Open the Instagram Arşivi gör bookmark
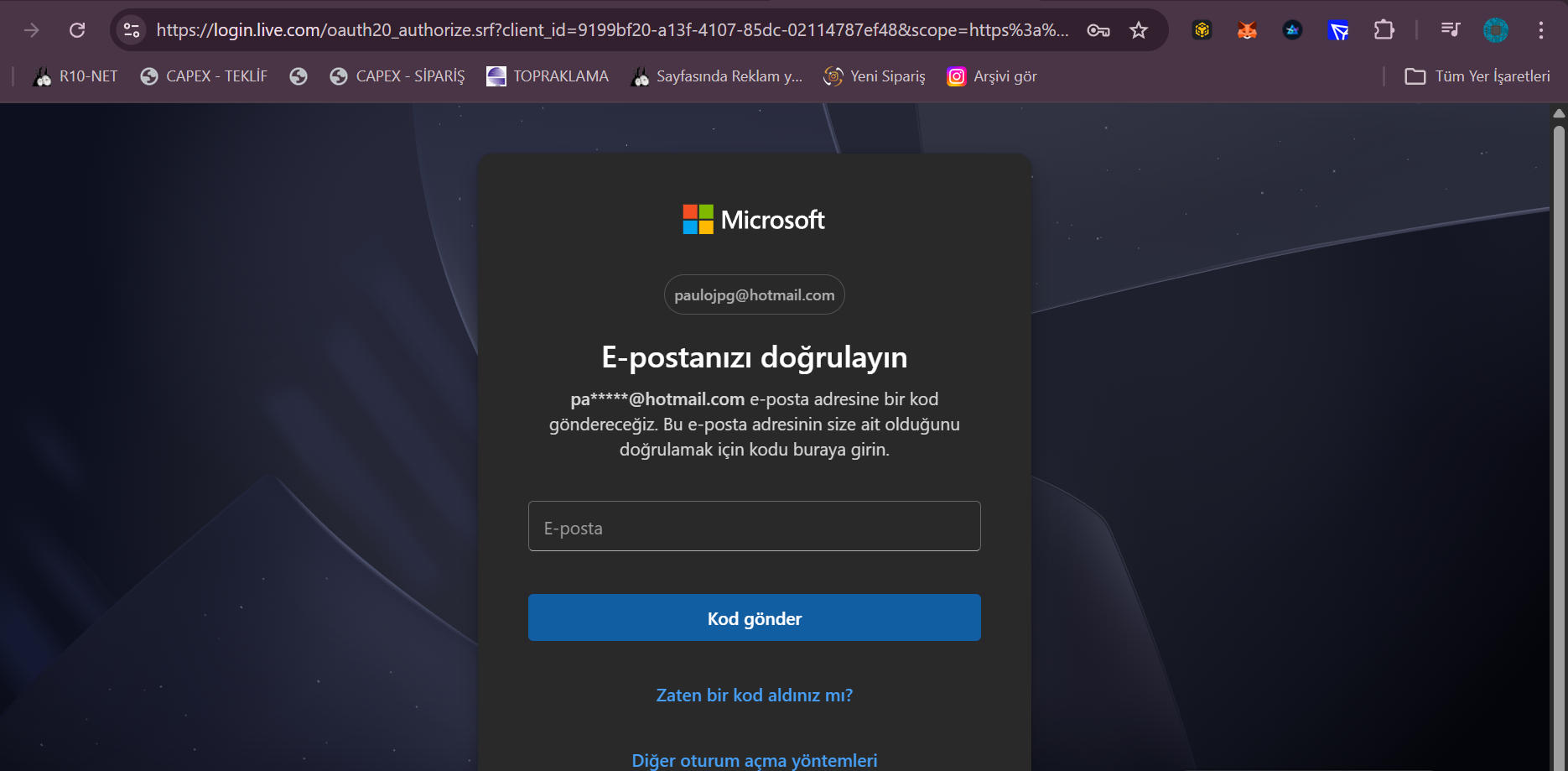The height and width of the screenshot is (771, 1568). (x=992, y=76)
